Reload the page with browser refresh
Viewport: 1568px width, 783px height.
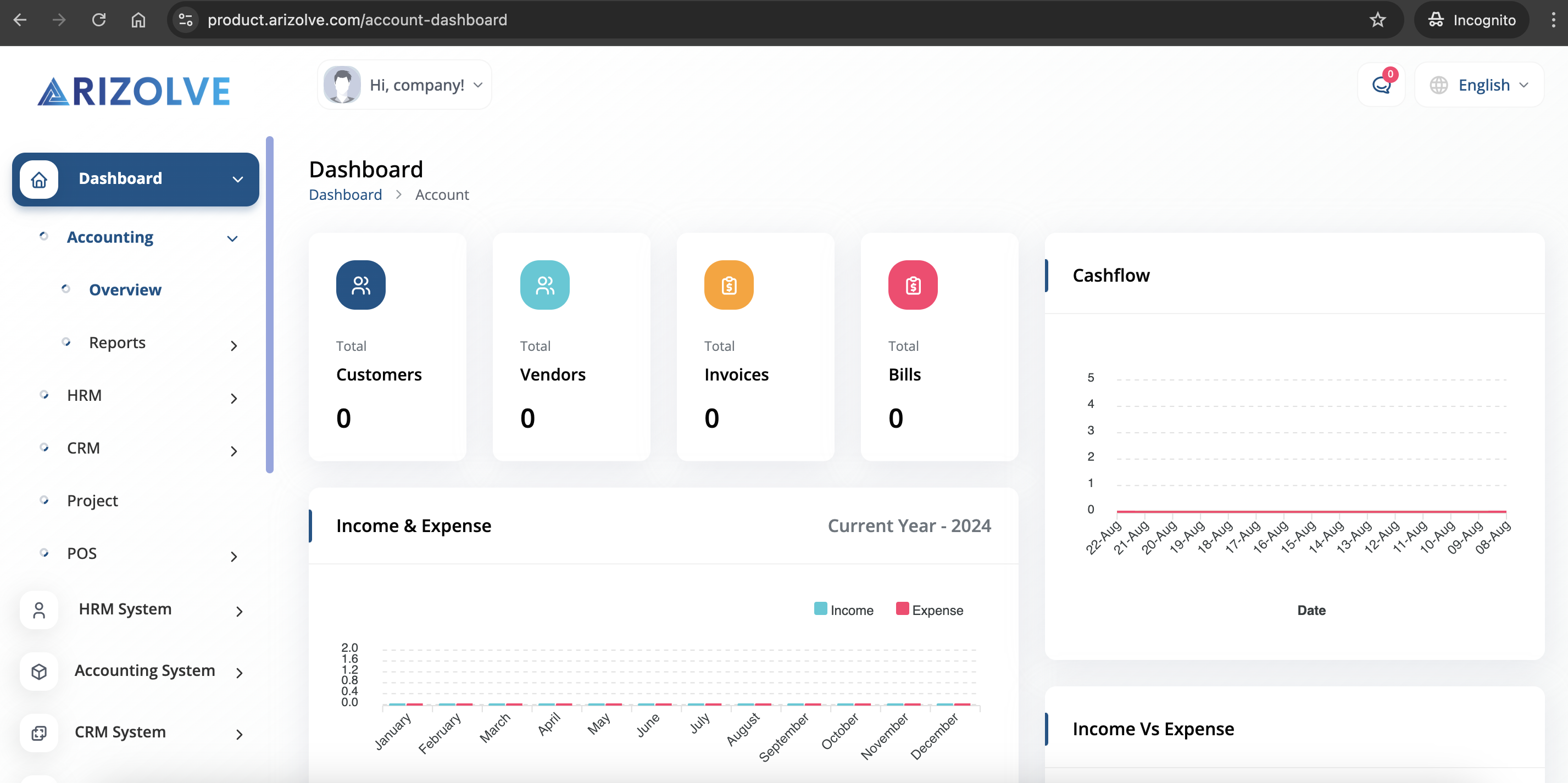click(x=98, y=20)
